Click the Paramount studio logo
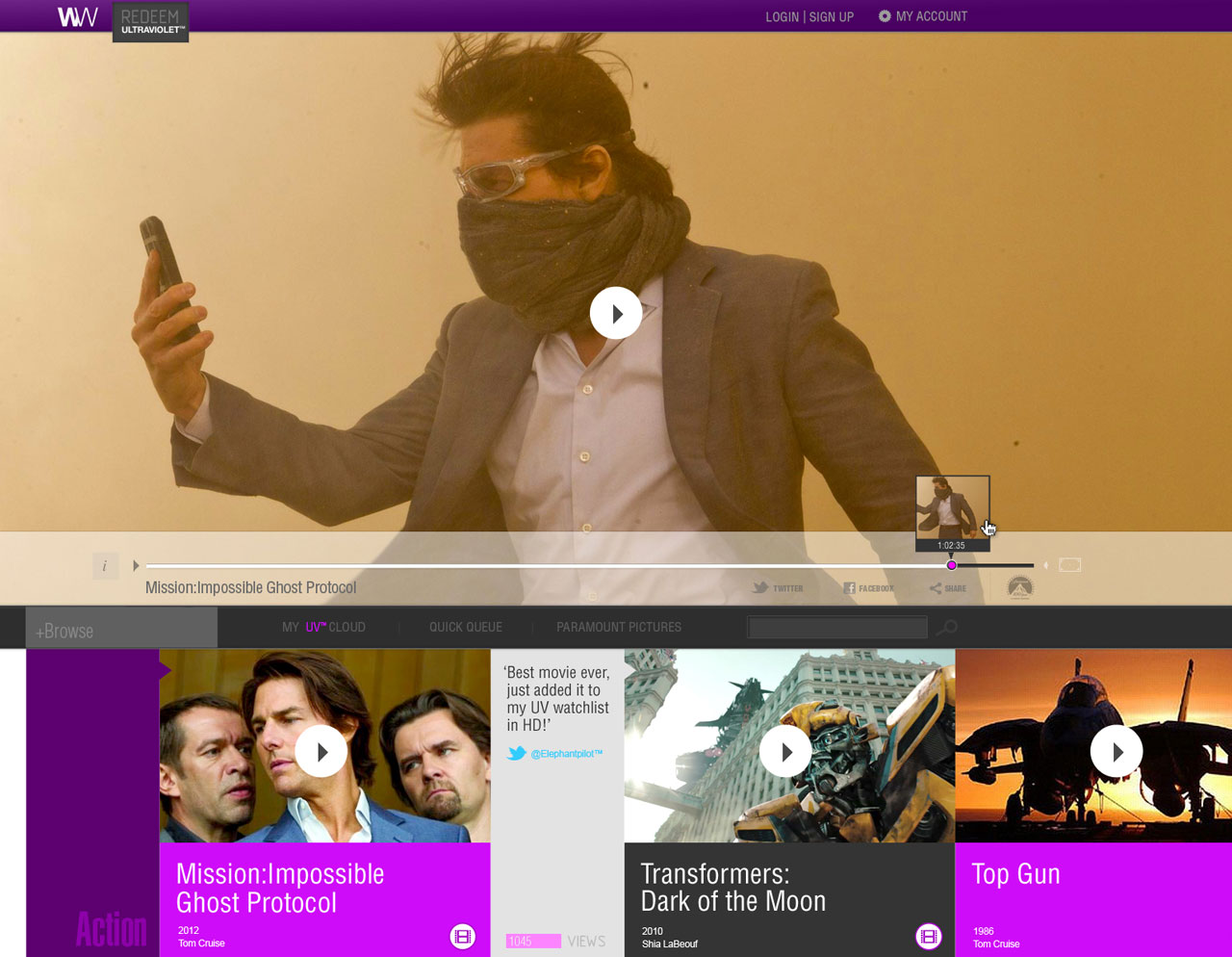This screenshot has height=957, width=1232. coord(1020,587)
